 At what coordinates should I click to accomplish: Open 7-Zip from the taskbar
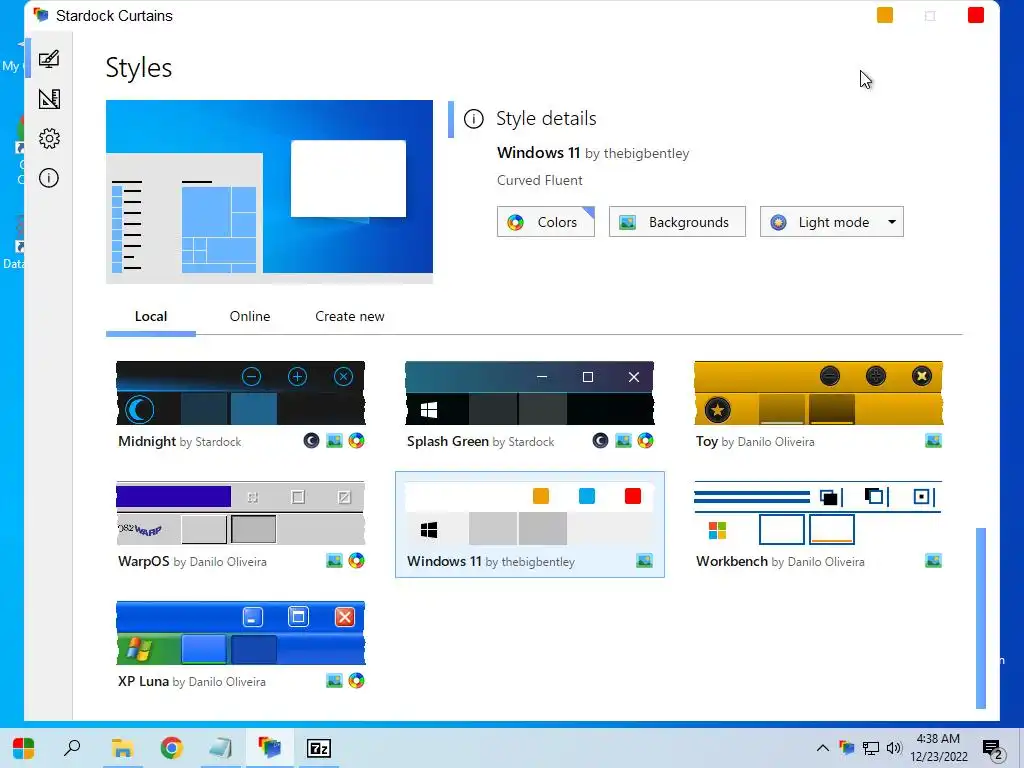coord(319,748)
